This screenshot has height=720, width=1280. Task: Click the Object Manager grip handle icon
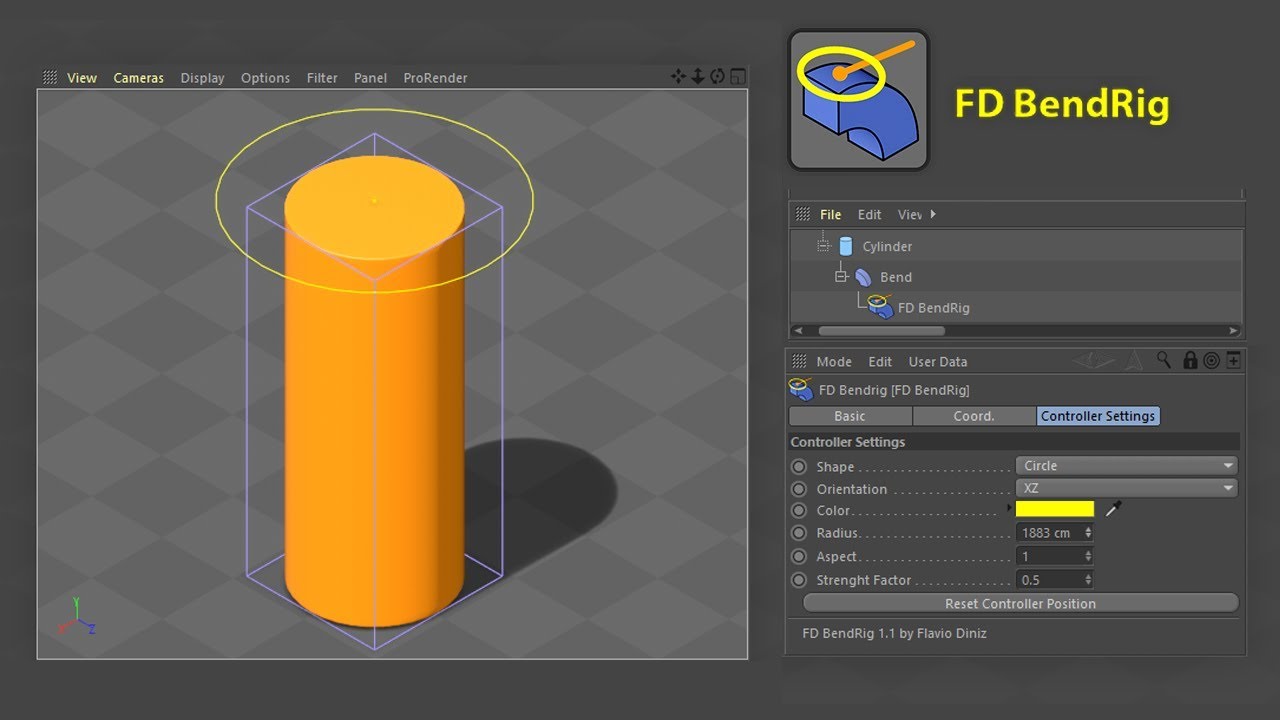(803, 214)
